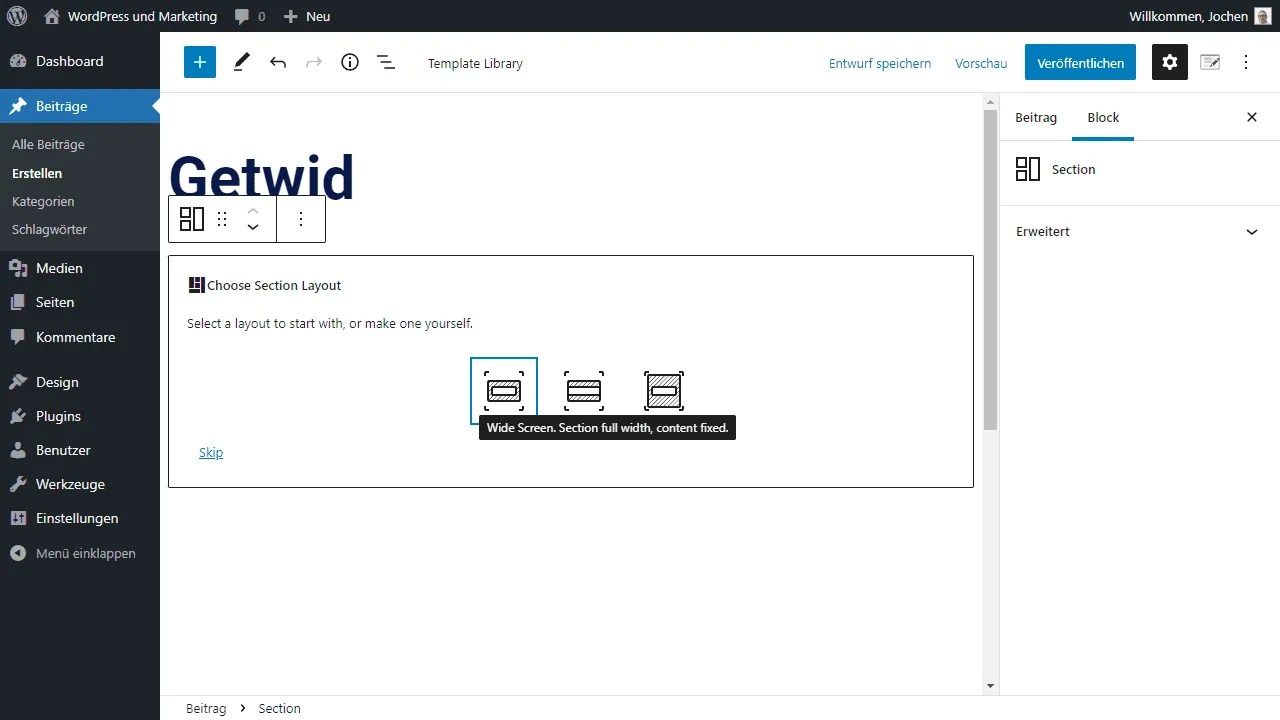Click the Section block type toolbar icon
The image size is (1280, 720).
192,219
